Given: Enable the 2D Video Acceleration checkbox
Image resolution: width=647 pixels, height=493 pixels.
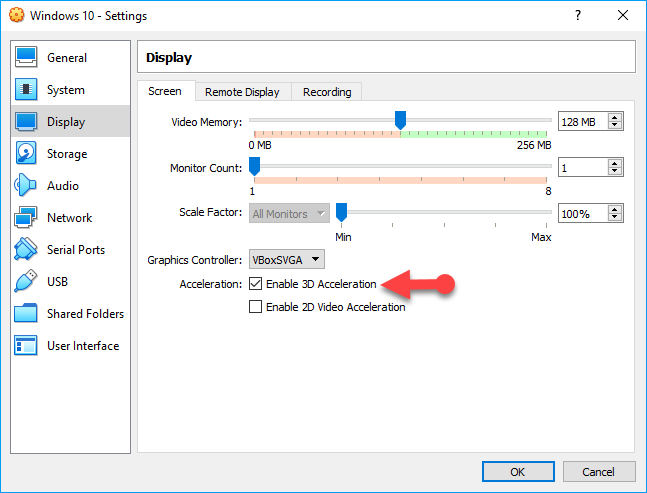Looking at the screenshot, I should (x=255, y=307).
